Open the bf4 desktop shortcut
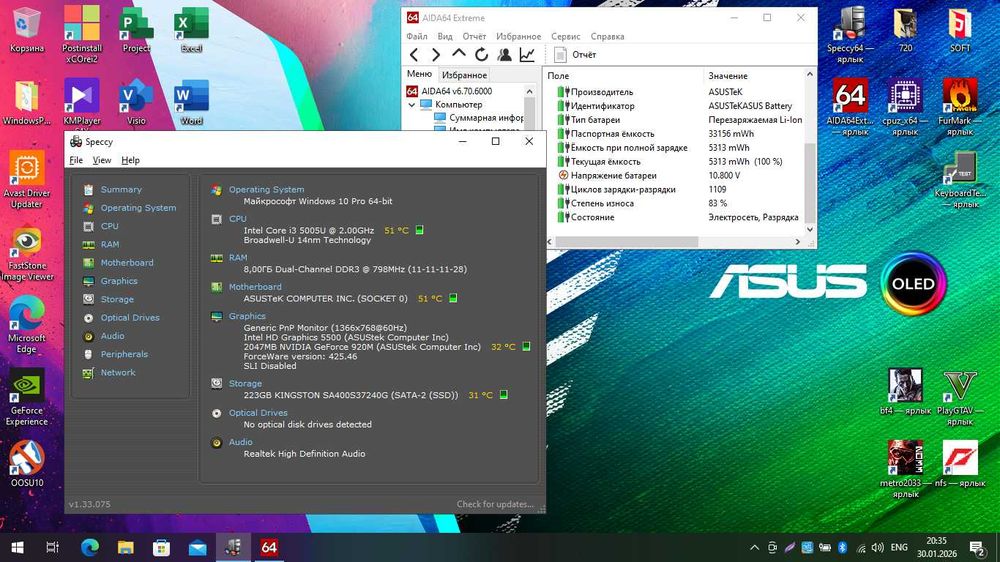Image resolution: width=1000 pixels, height=562 pixels. click(905, 393)
